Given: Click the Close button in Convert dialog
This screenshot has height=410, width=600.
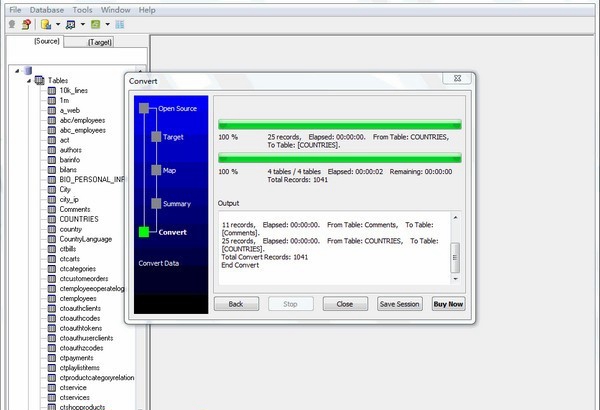Looking at the screenshot, I should coord(345,304).
